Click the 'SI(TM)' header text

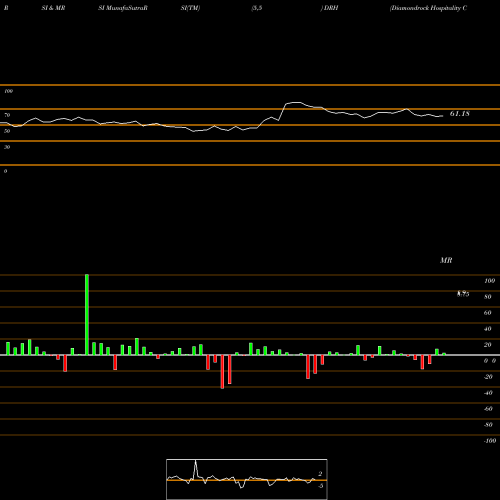pos(190,8)
